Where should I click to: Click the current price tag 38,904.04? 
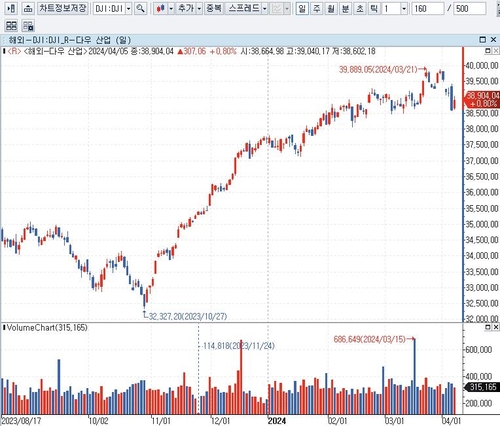pos(483,99)
